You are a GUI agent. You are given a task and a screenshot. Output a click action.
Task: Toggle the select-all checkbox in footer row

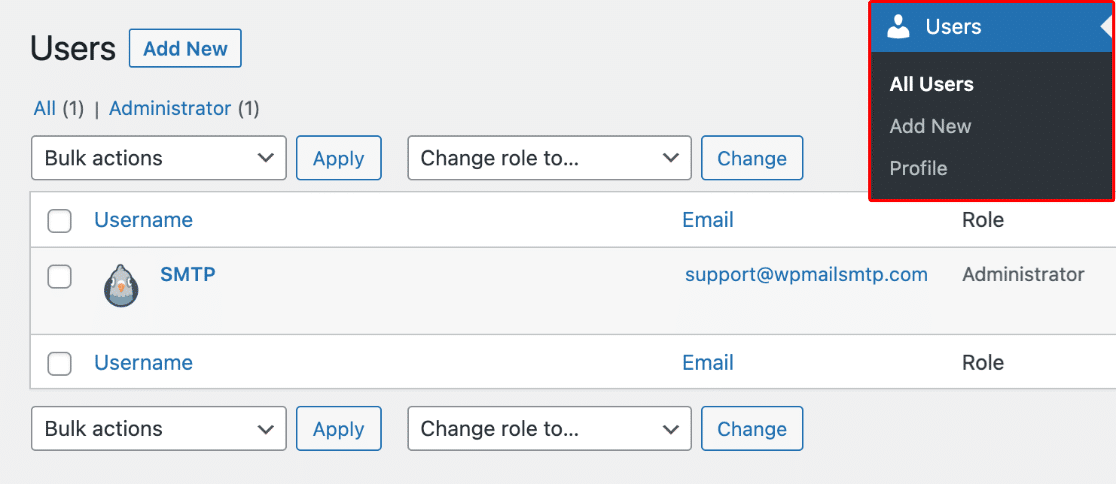[x=60, y=363]
